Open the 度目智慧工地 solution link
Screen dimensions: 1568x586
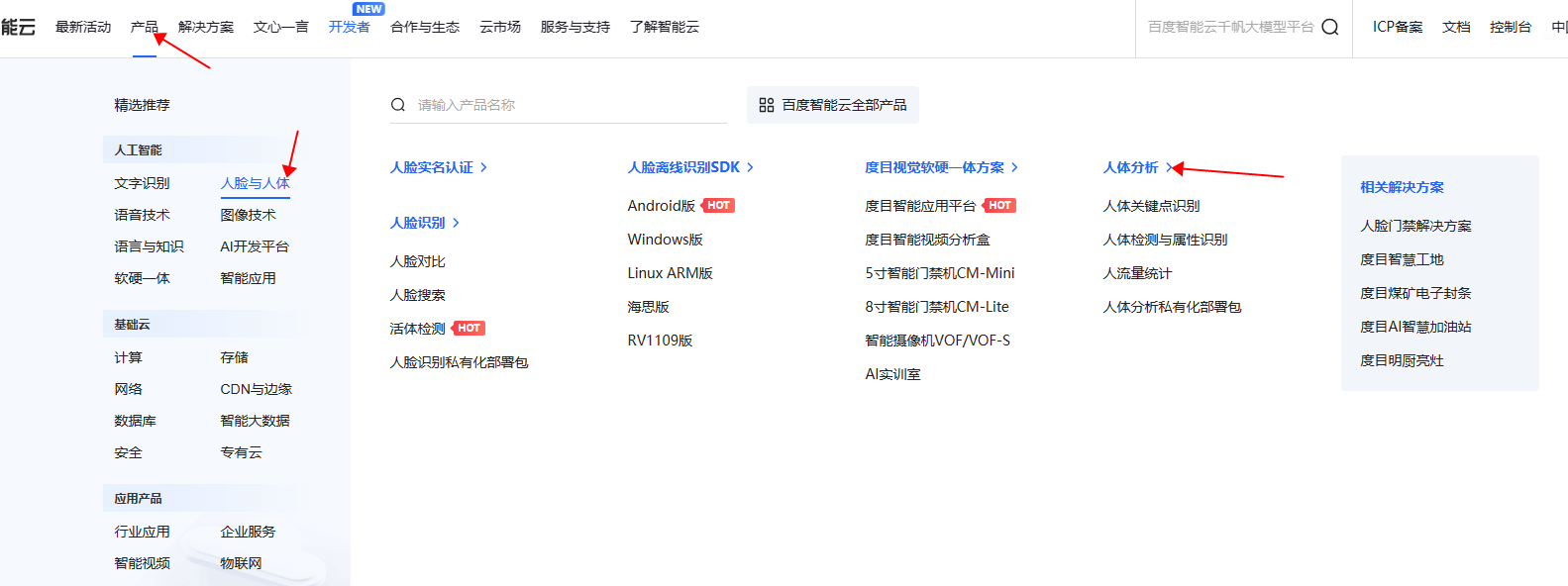(x=1403, y=259)
